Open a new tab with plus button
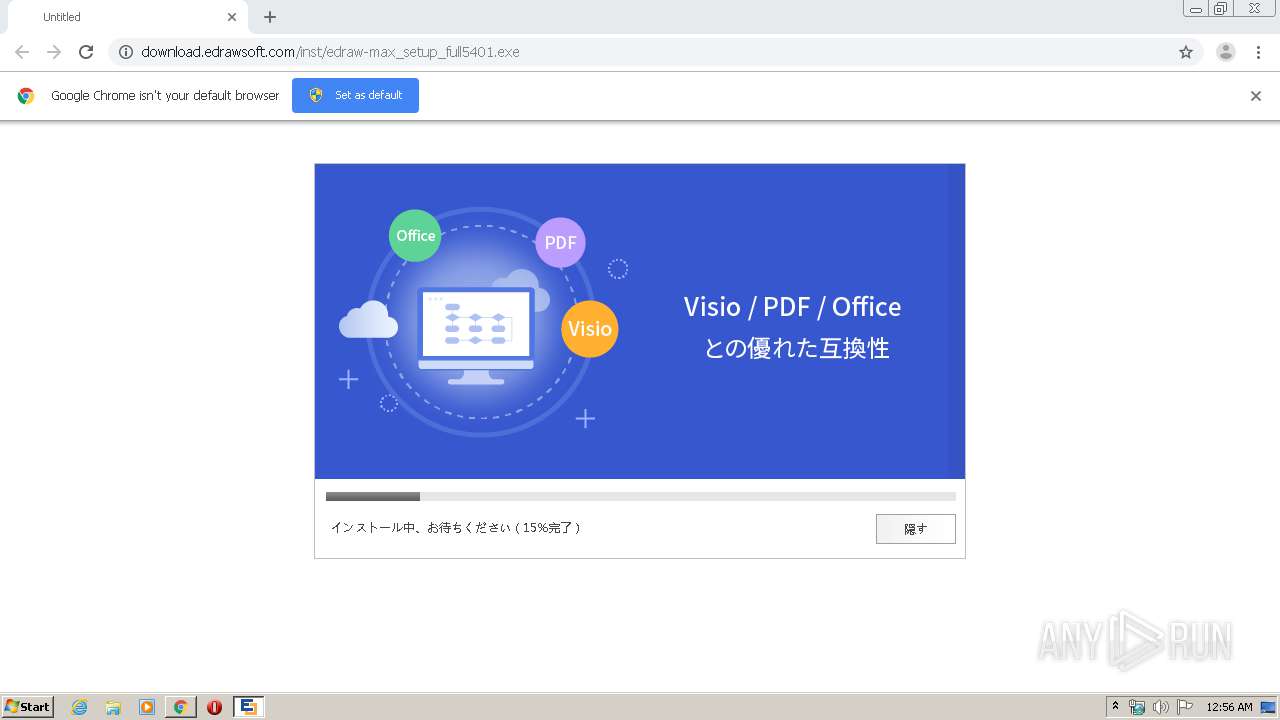1280x720 pixels. click(270, 17)
